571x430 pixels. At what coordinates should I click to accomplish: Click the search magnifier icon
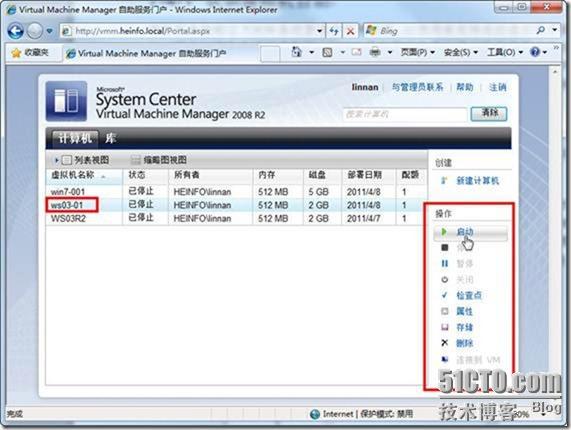pos(541,30)
